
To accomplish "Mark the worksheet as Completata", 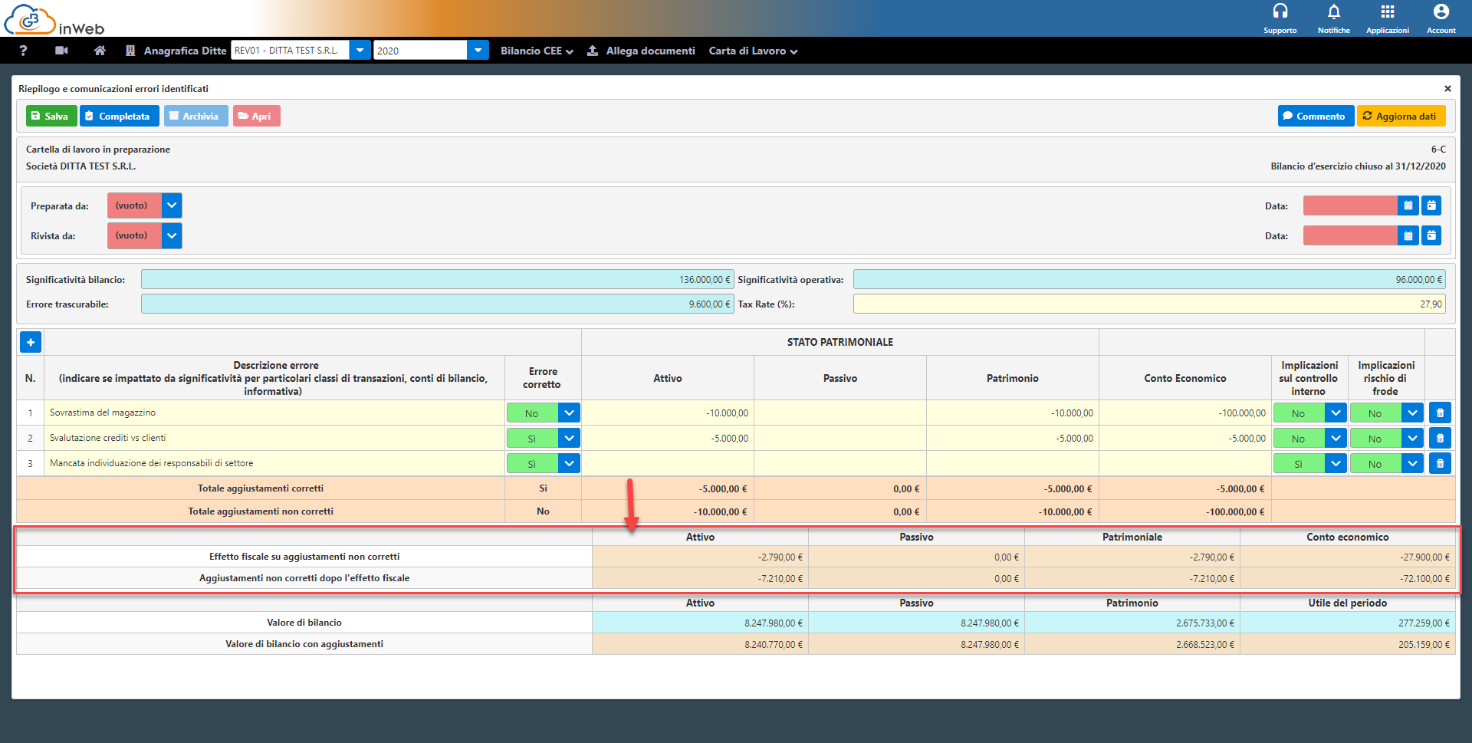I will (119, 116).
